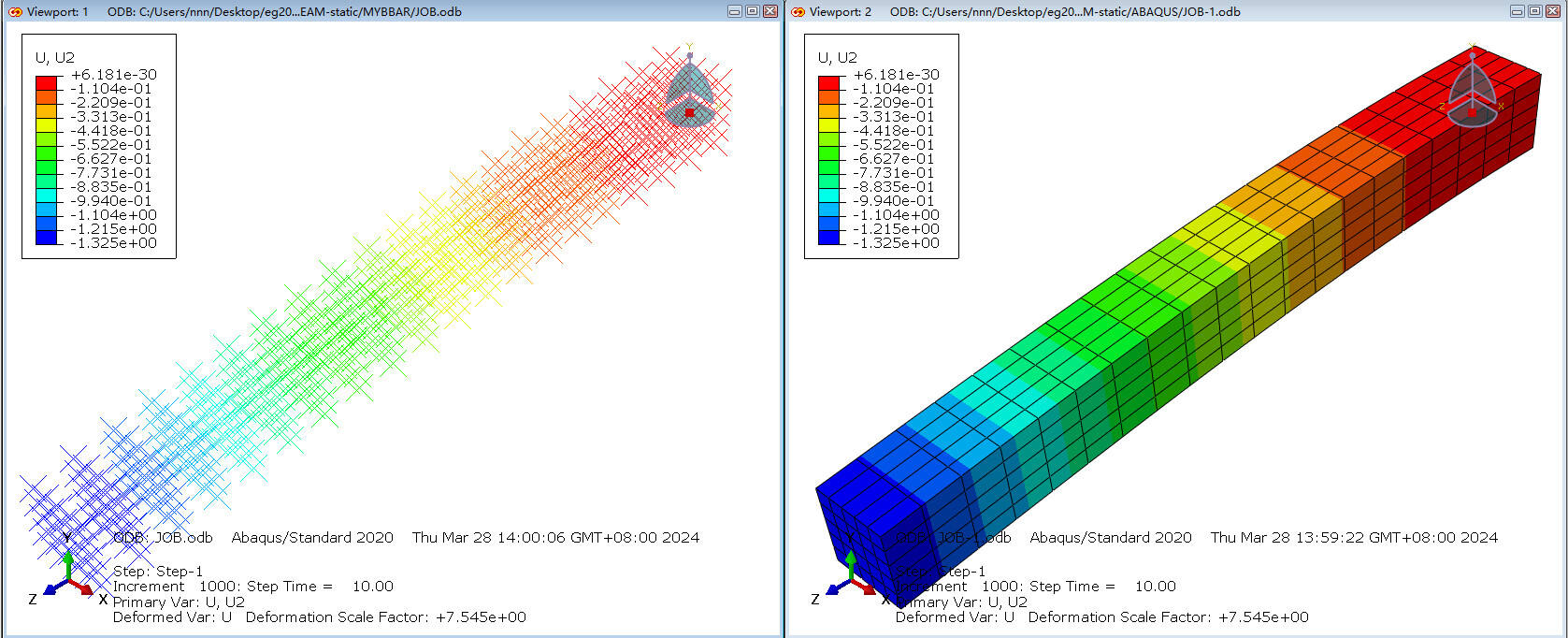1568x638 pixels.
Task: Click 'Increment 1000' state line in Viewport 2
Action: coord(1036,587)
